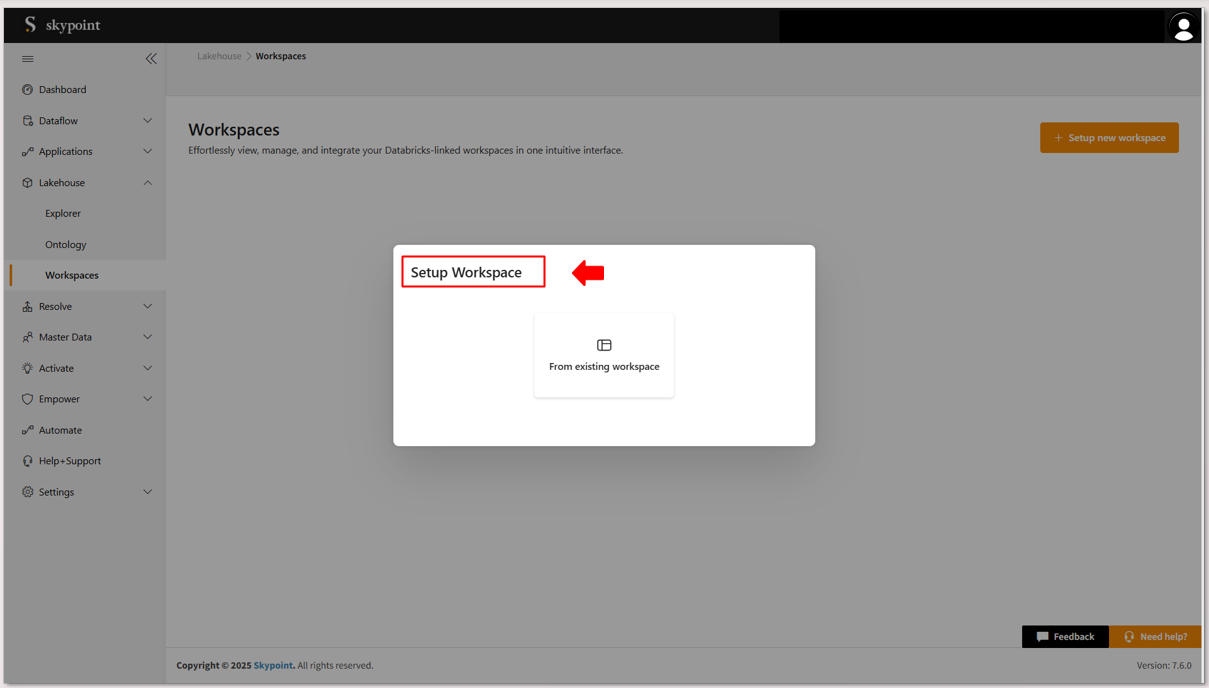The height and width of the screenshot is (688, 1209).
Task: Collapse the Lakehouse chevron
Action: 148,183
